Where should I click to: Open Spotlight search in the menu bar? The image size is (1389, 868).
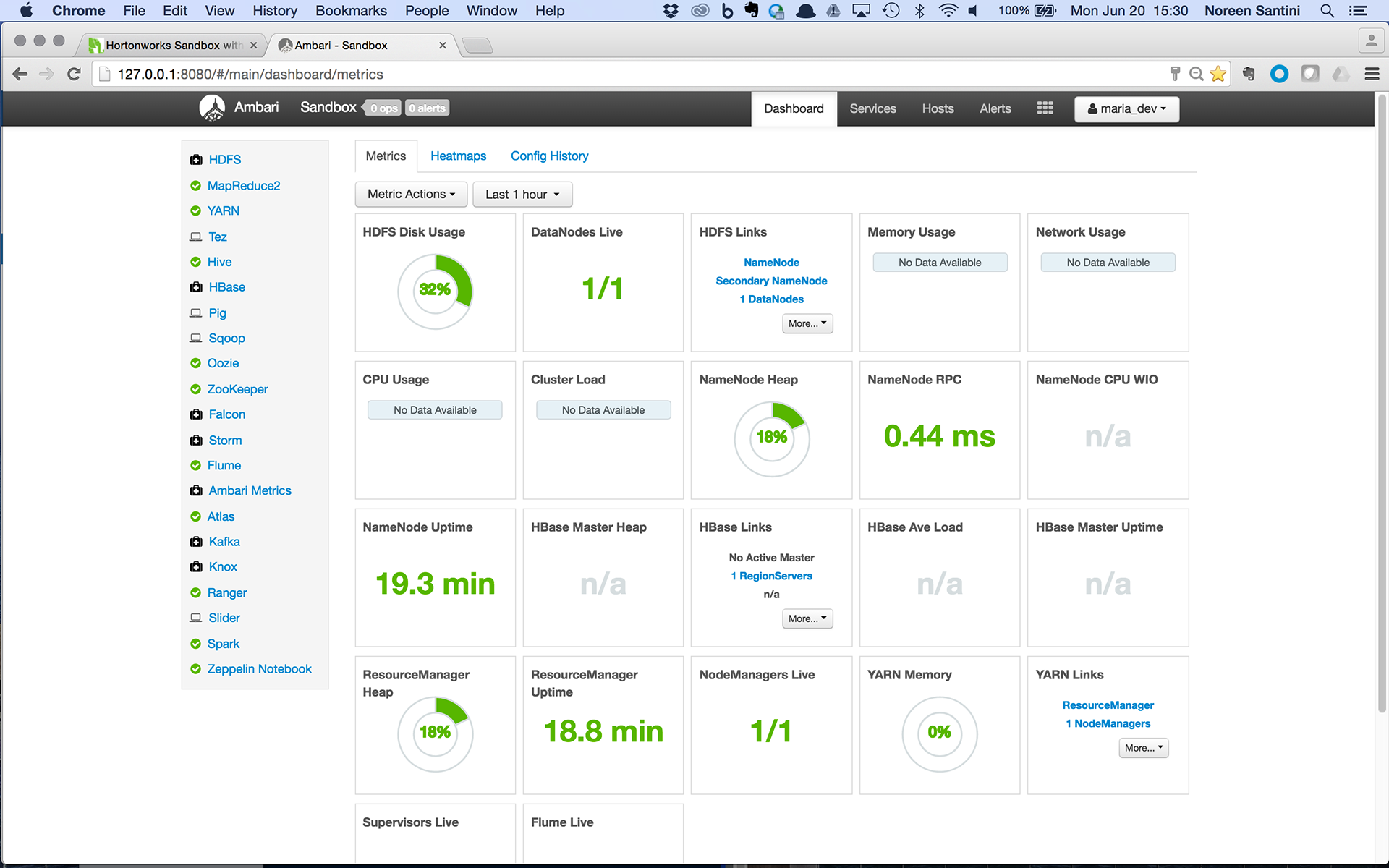(x=1327, y=11)
